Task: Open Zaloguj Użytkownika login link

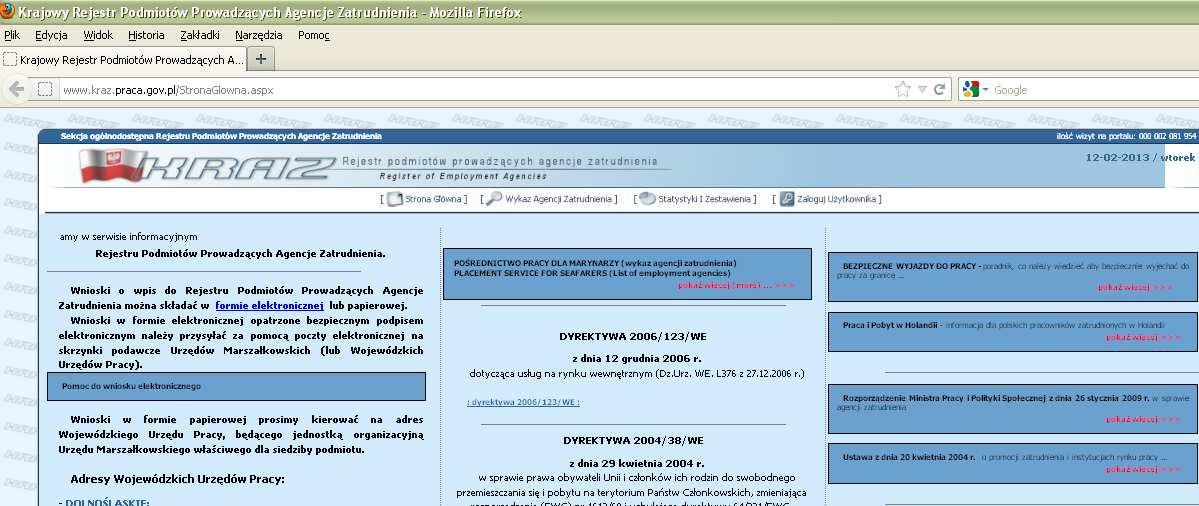Action: [x=837, y=199]
